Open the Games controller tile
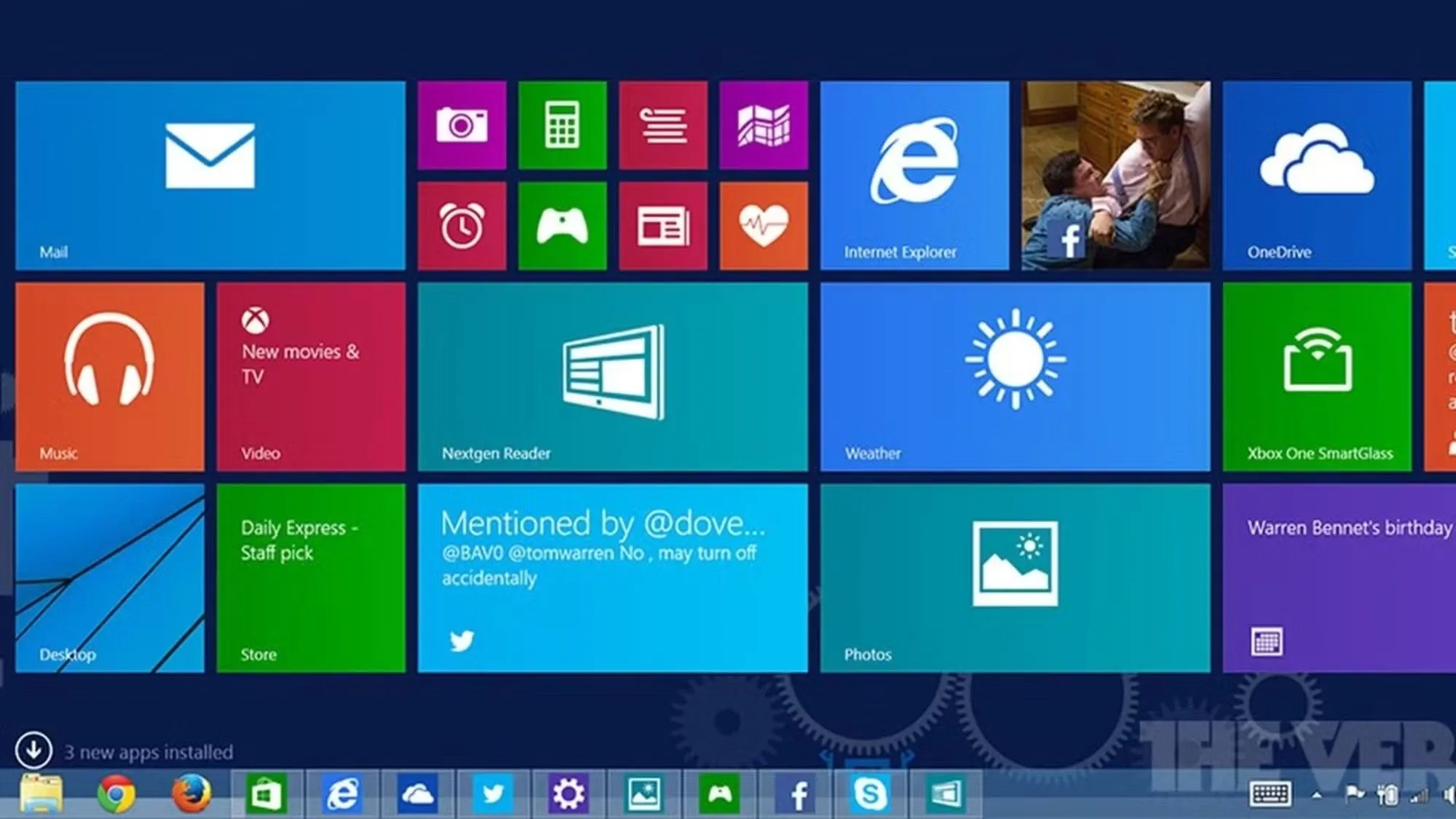This screenshot has height=819, width=1456. coord(562,226)
